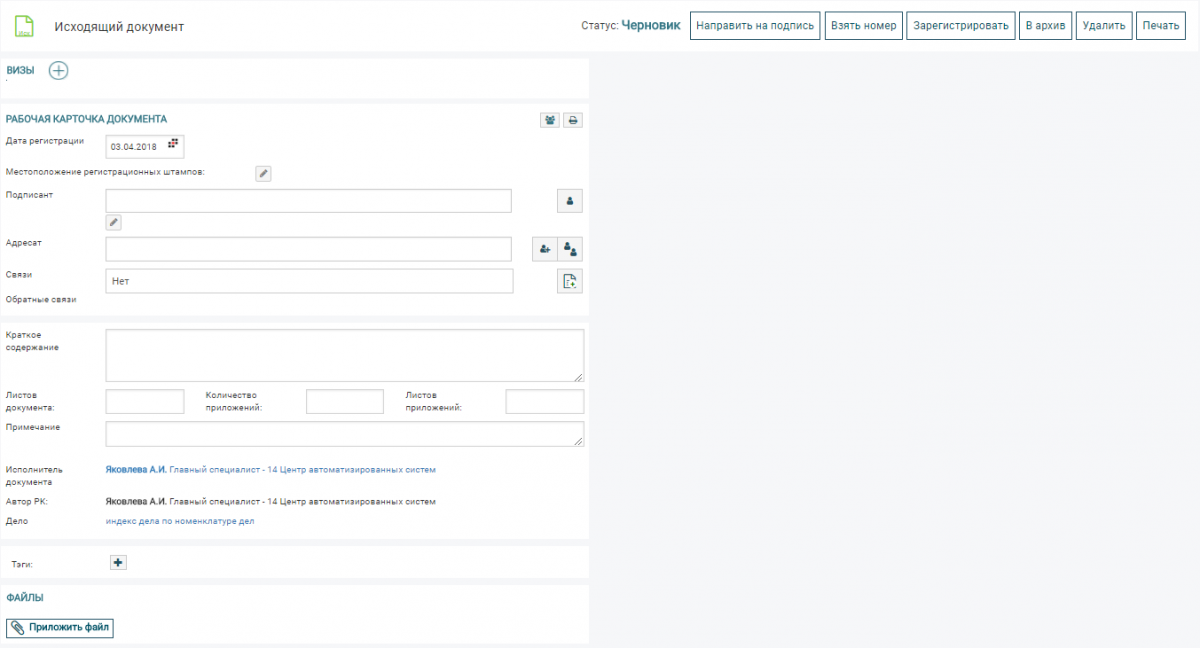Add a linked document via Связи icon
Viewport: 1200px width, 648px height.
[570, 282]
